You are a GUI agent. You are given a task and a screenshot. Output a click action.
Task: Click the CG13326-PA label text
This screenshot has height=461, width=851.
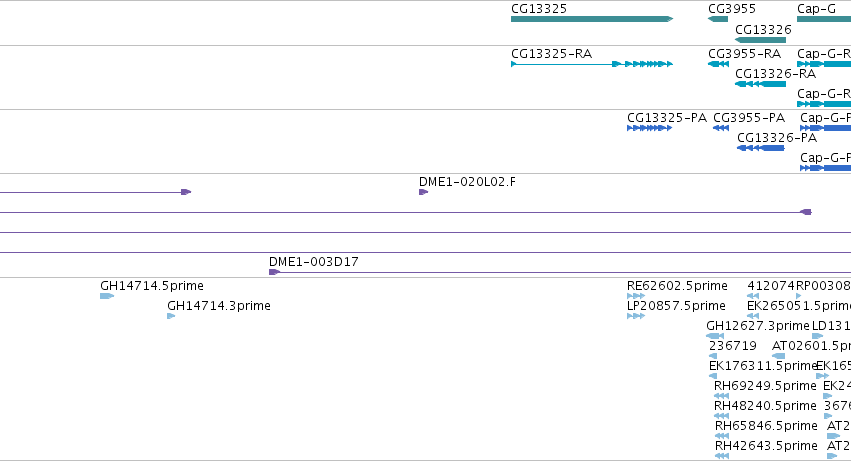[777, 138]
